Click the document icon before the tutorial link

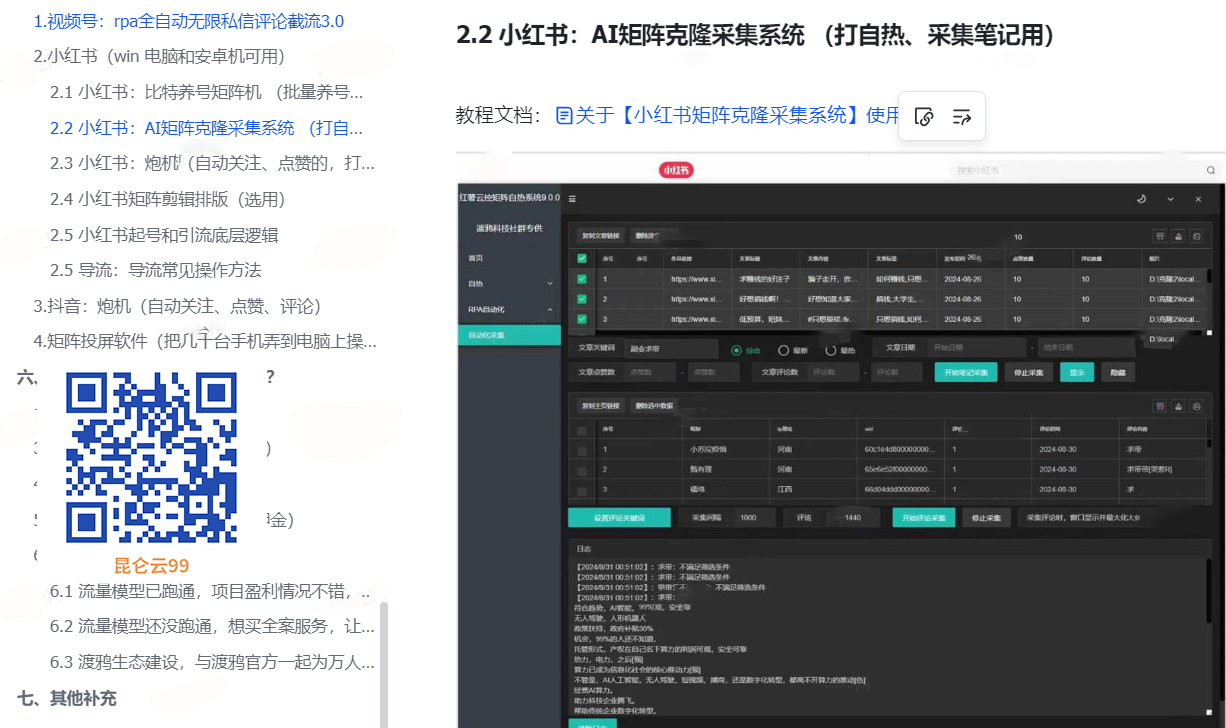(x=565, y=116)
